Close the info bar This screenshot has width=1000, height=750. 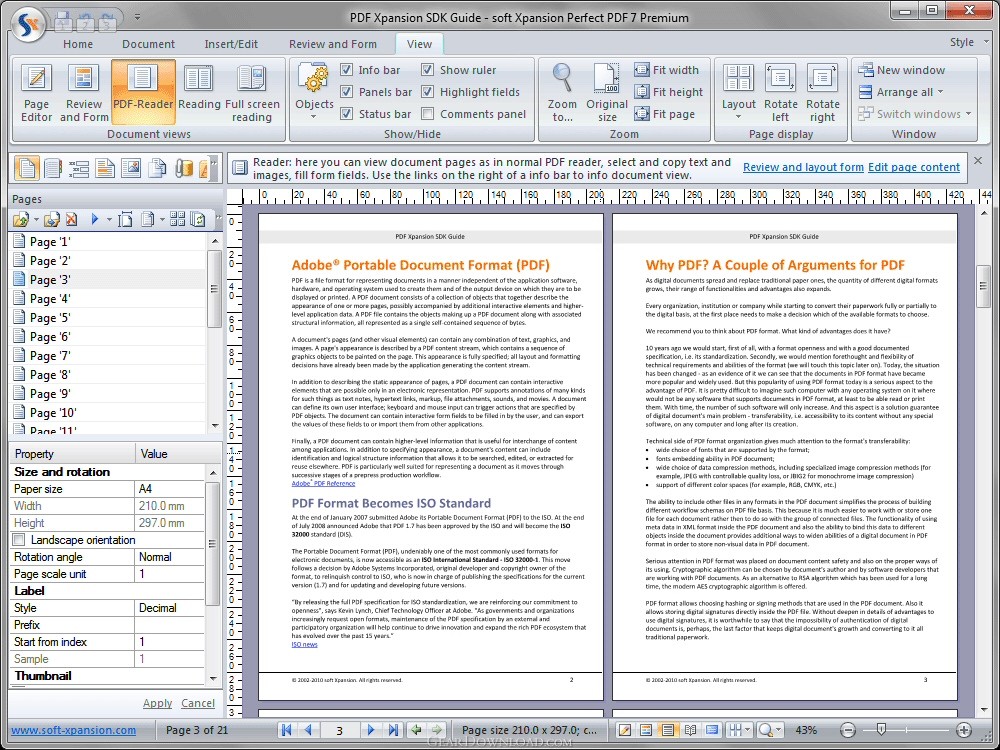pos(978,161)
